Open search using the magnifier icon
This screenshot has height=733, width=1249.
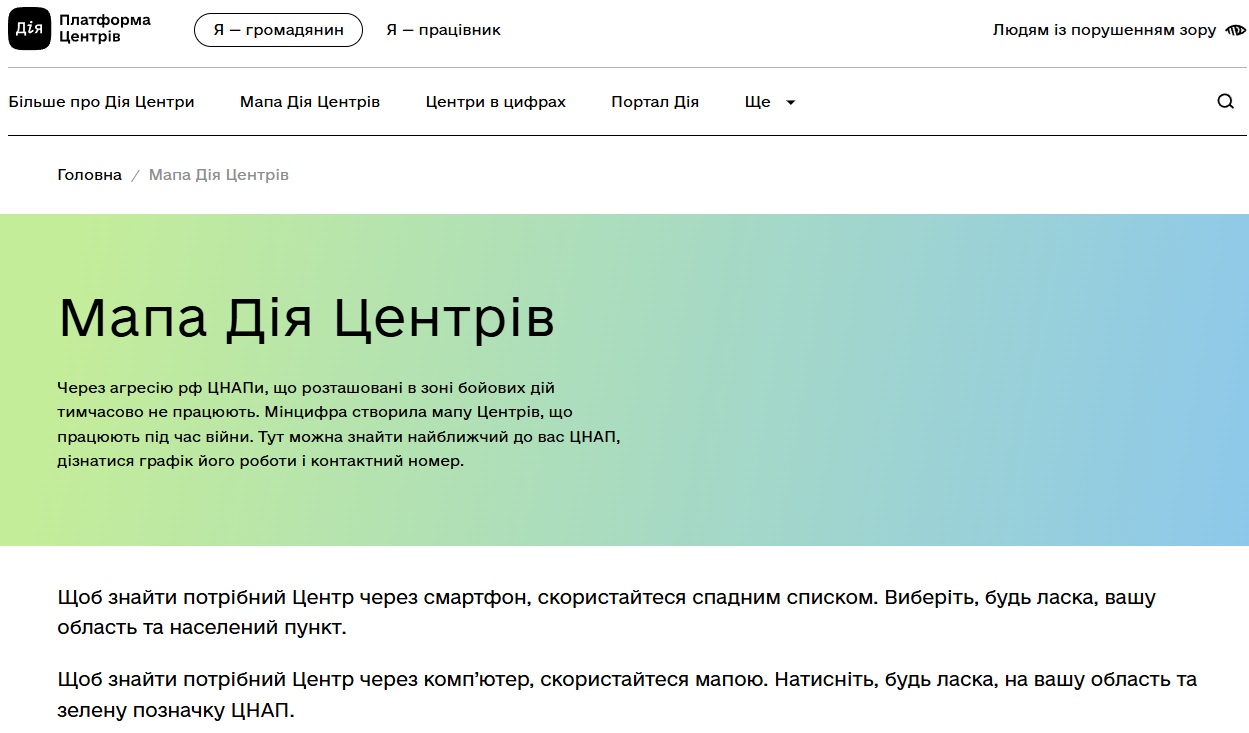click(x=1225, y=101)
